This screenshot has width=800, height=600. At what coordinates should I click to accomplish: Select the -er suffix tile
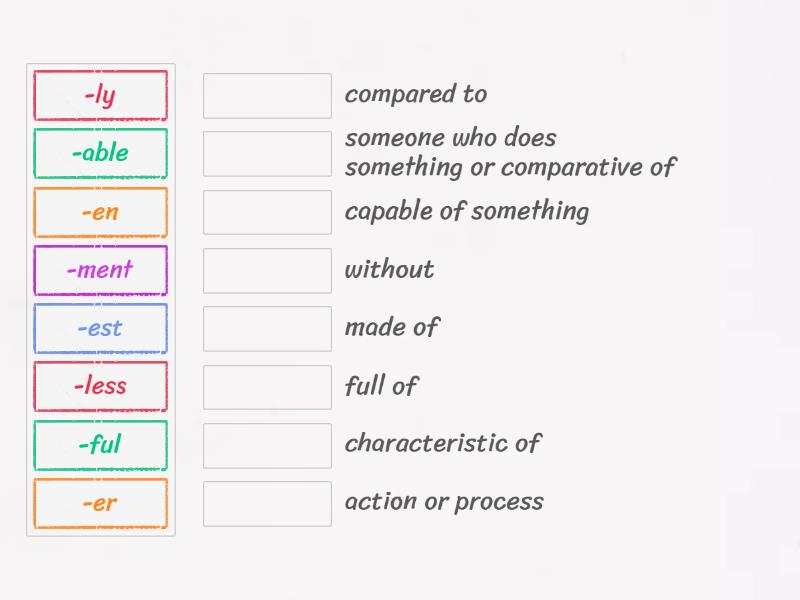(100, 503)
